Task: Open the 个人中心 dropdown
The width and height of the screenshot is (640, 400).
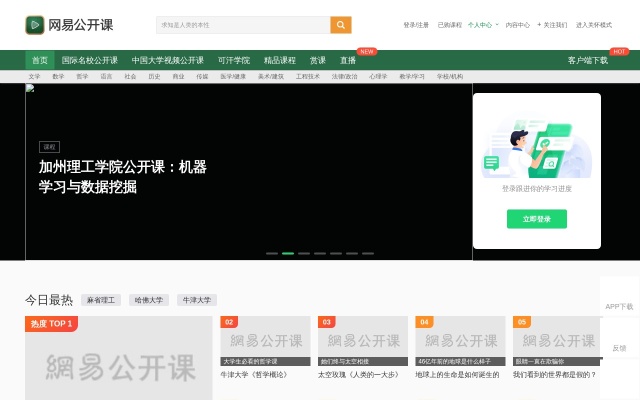Action: point(480,25)
